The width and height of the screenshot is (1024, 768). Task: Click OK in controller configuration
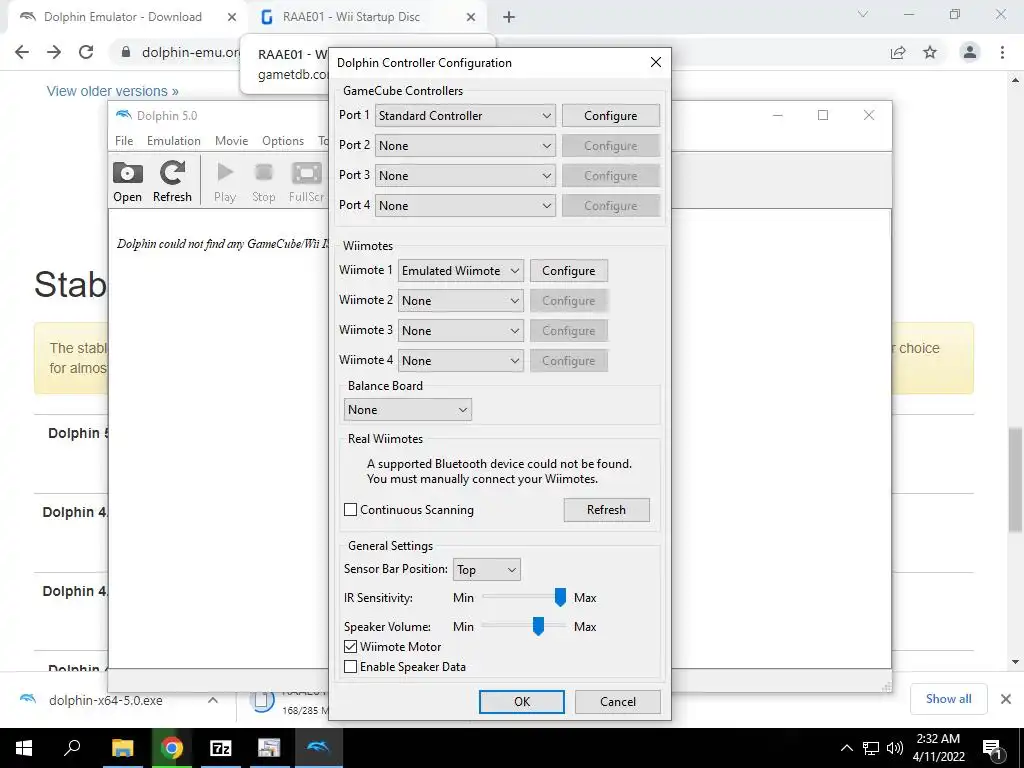(x=522, y=701)
